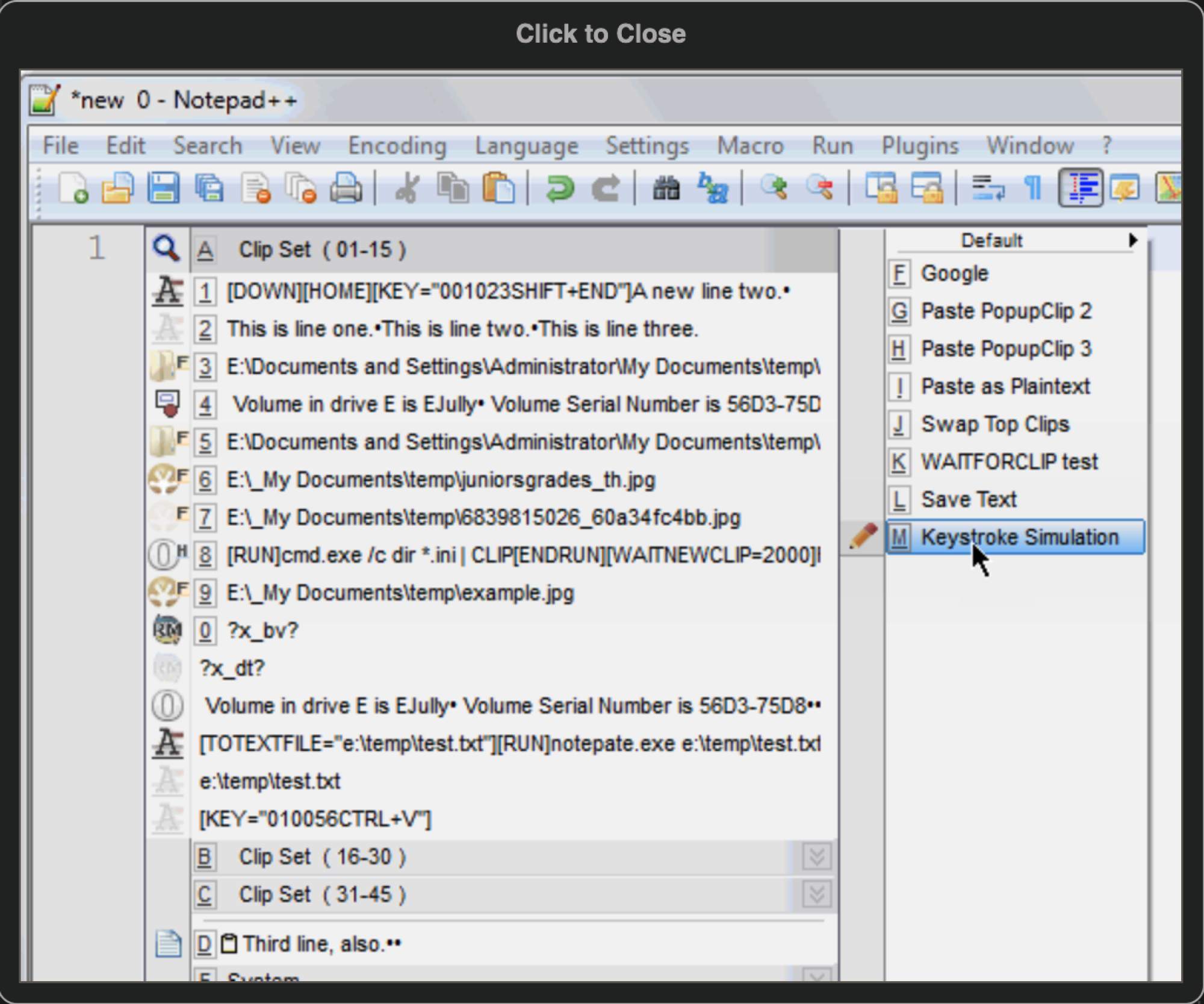The height and width of the screenshot is (1004, 1204).
Task: Open the Macro menu
Action: coord(751,145)
